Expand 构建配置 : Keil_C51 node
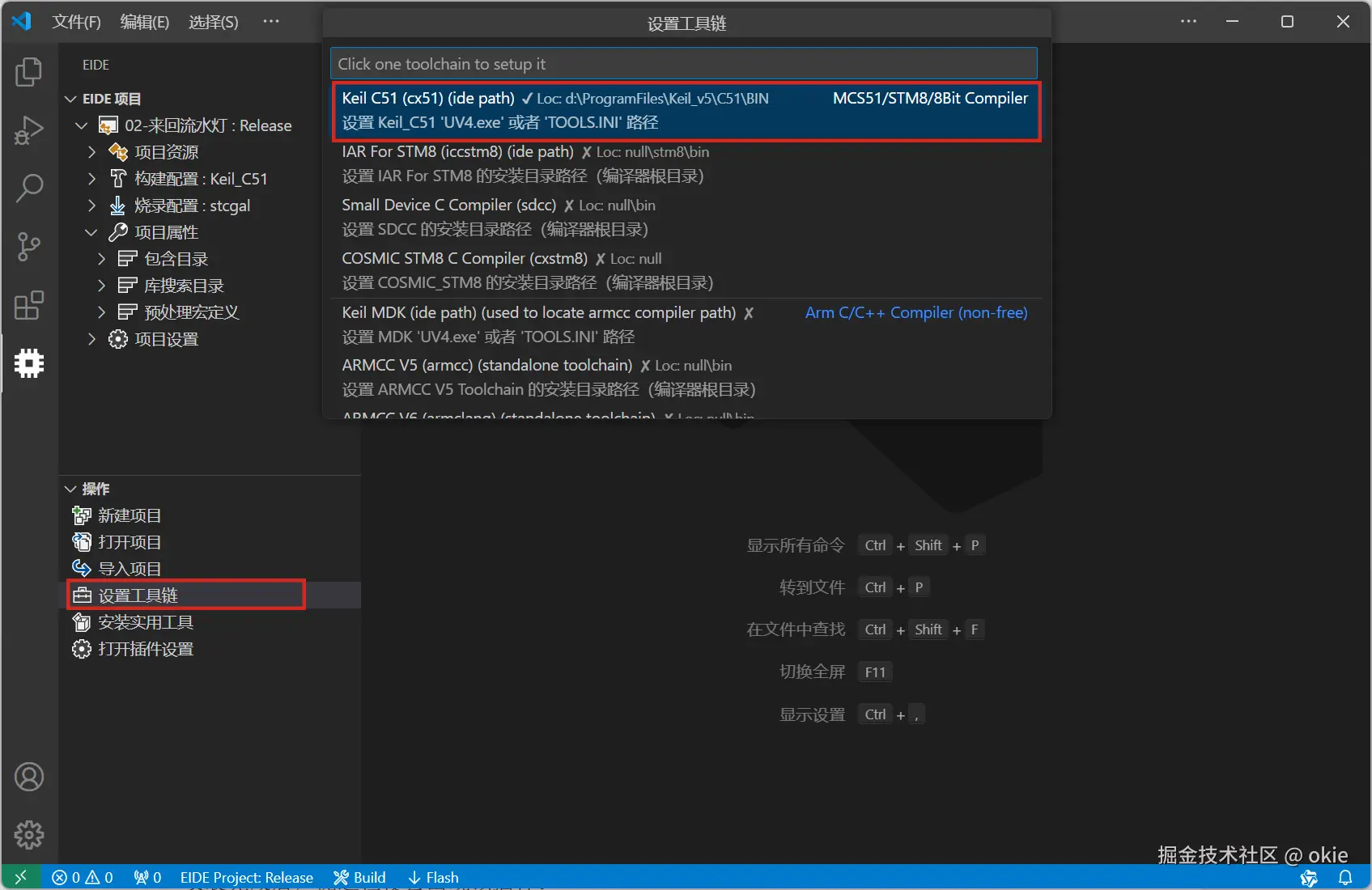Screen dimensions: 1372x890 coord(91,179)
